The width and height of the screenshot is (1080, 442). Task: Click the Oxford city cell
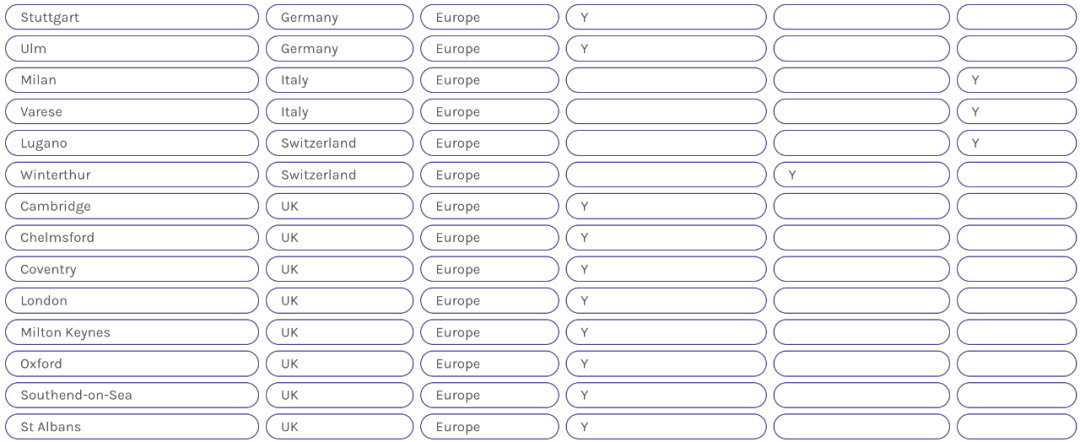132,364
